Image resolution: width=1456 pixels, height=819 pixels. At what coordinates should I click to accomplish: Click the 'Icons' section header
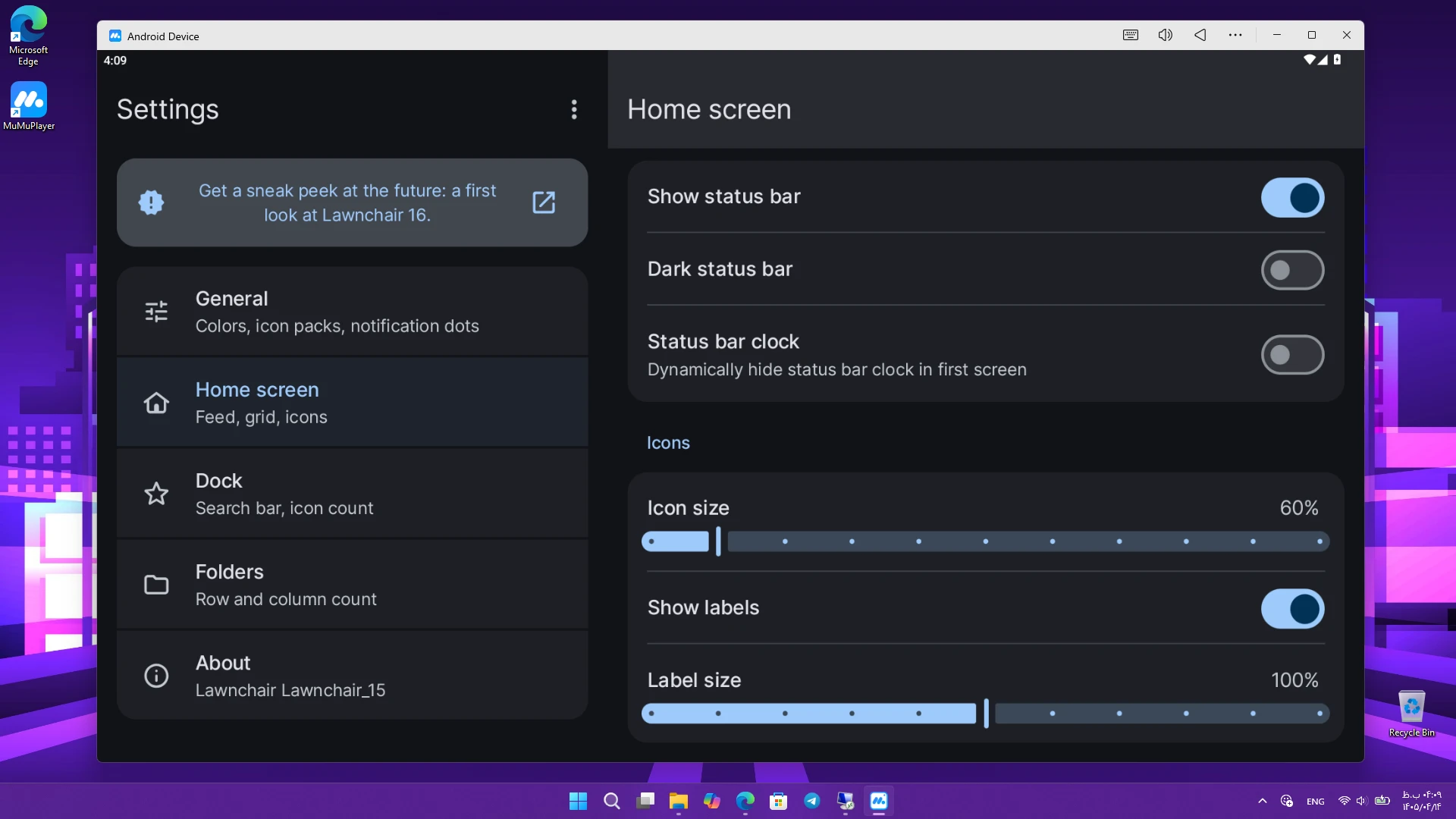[668, 443]
